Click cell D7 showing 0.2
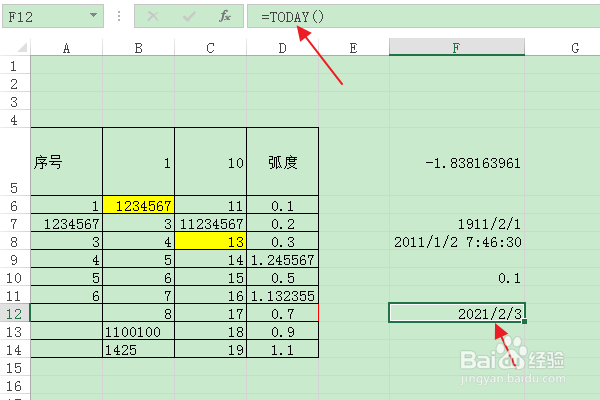 point(282,224)
